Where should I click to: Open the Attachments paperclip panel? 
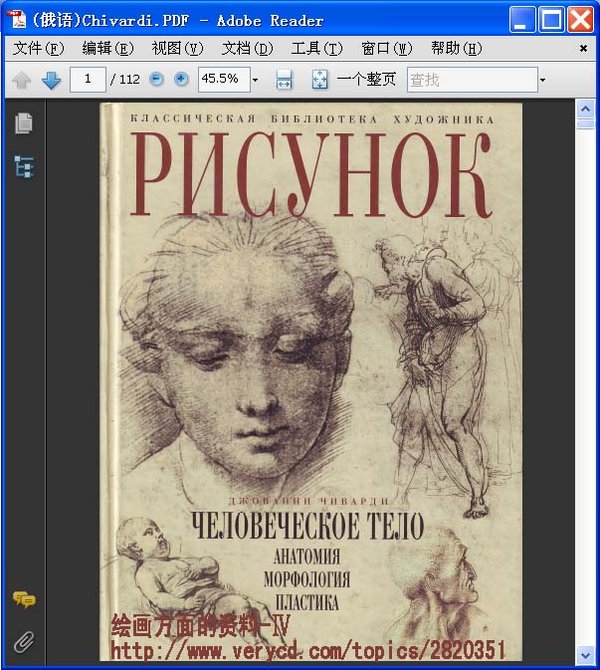pyautogui.click(x=24, y=641)
